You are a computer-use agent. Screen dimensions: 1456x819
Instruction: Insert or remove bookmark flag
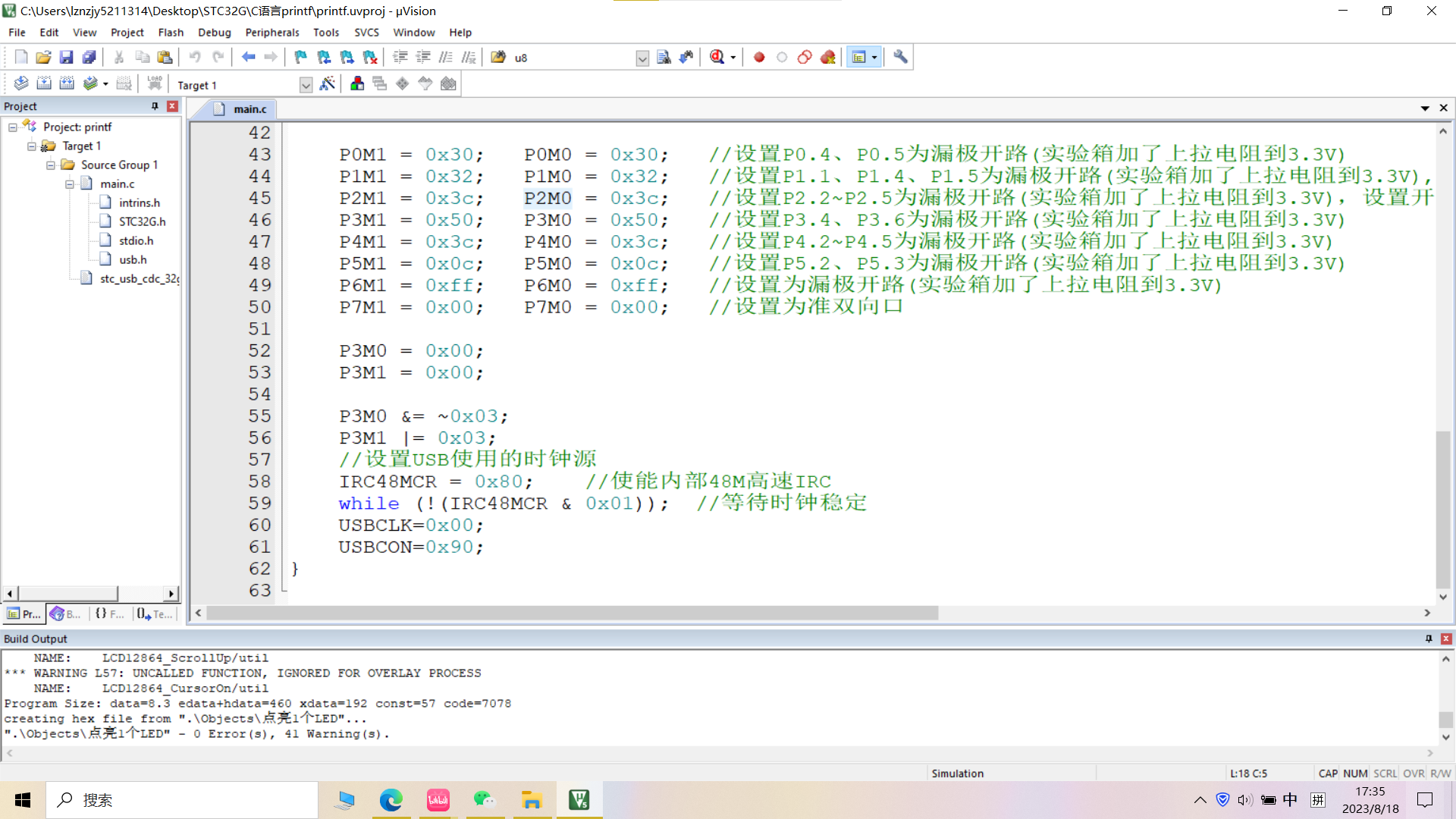pos(301,57)
